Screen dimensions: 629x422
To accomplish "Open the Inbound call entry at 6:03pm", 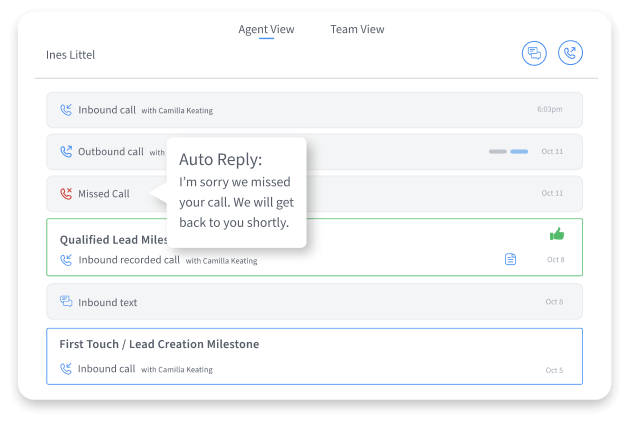I will 314,110.
